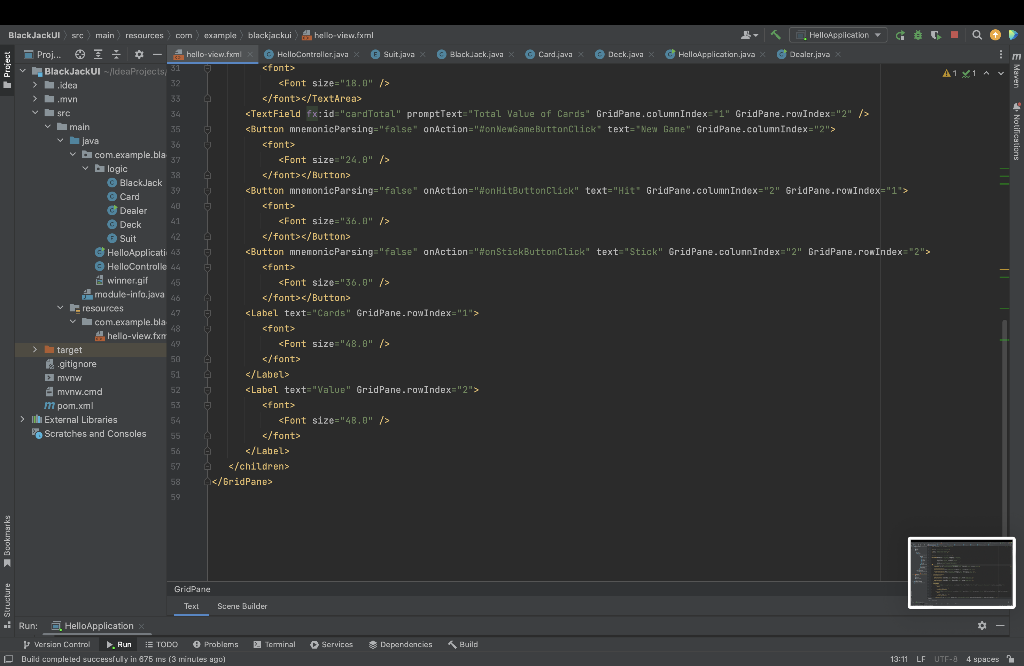This screenshot has height=666, width=1024.
Task: Go to next highlighted error arrow
Action: 1000,73
